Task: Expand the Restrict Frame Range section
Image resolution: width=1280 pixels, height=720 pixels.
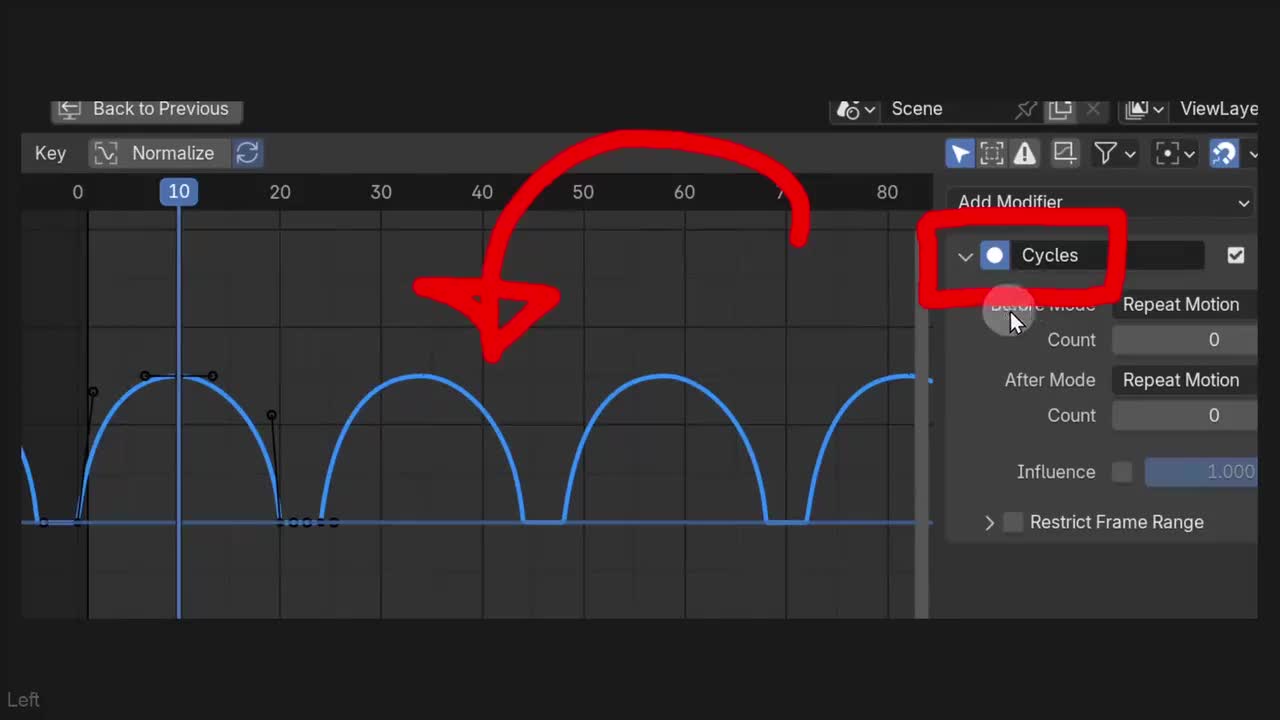Action: coord(989,522)
